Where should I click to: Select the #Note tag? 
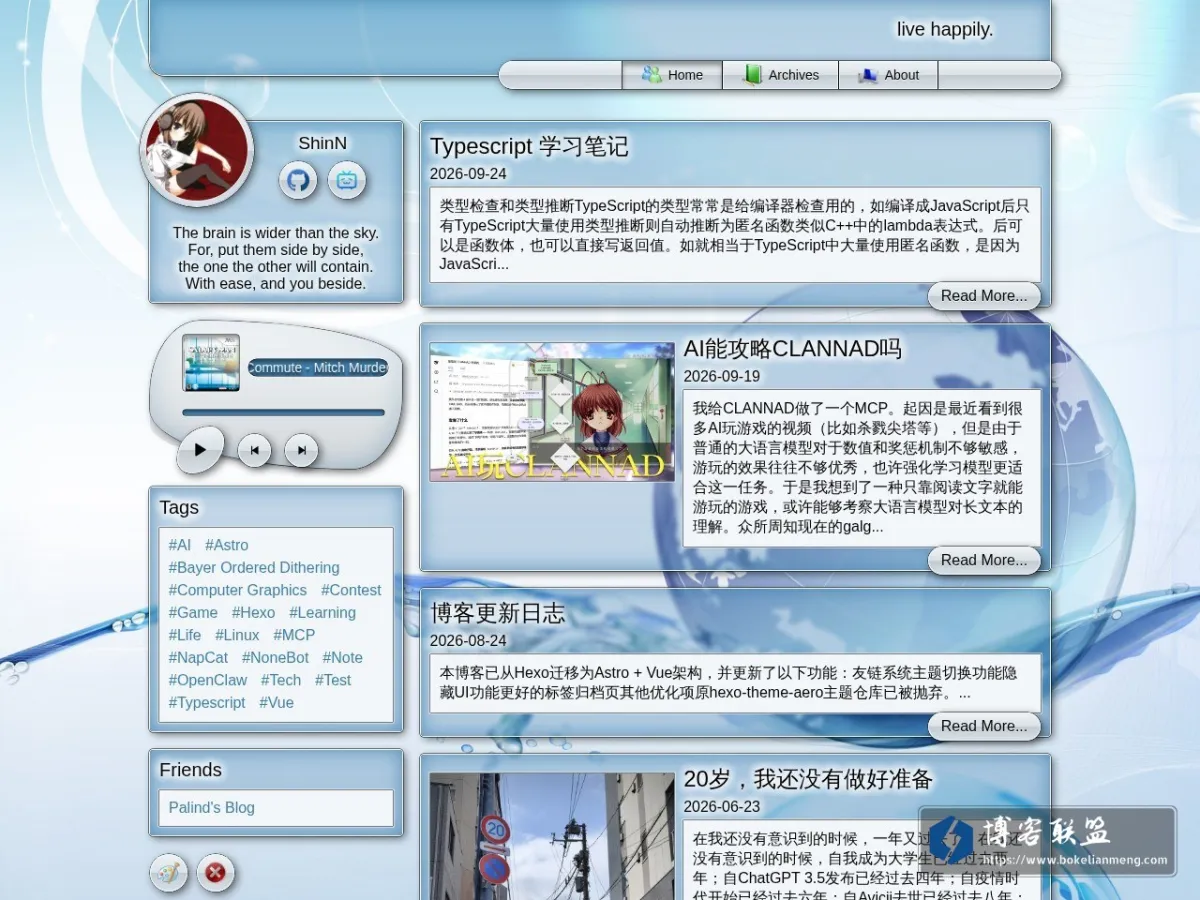[x=343, y=658]
